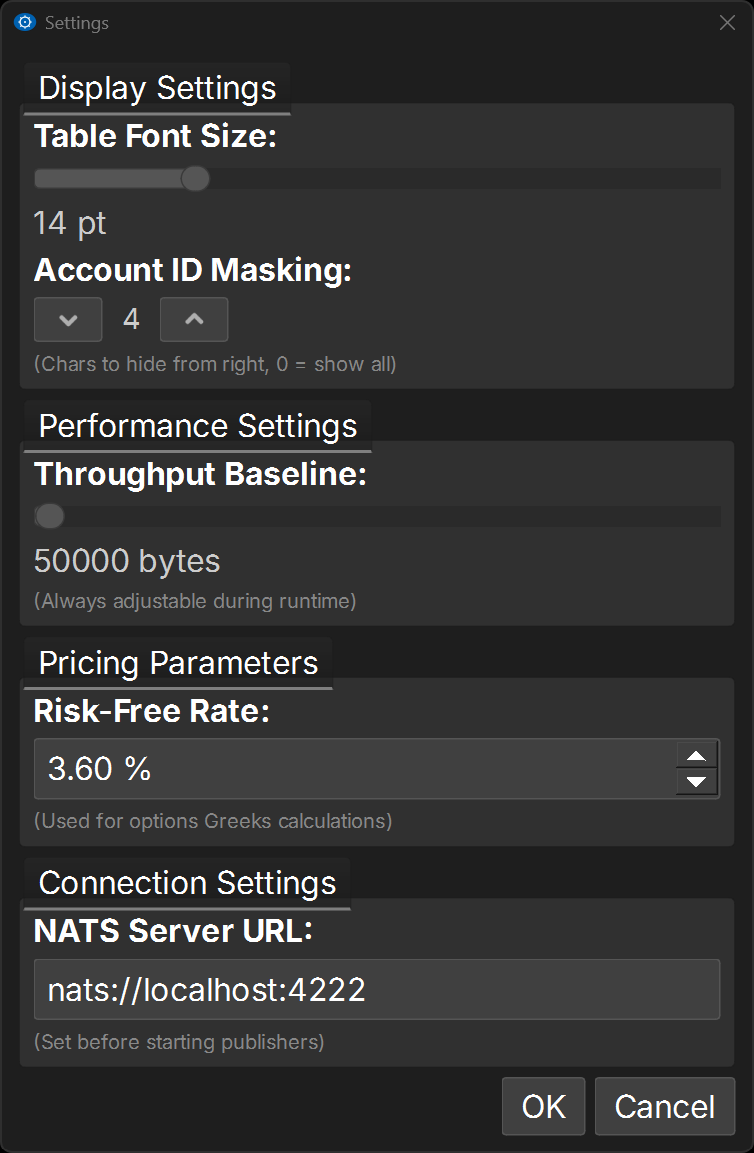The height and width of the screenshot is (1153, 754).
Task: Click the Settings gear icon in title bar
Action: 25,22
